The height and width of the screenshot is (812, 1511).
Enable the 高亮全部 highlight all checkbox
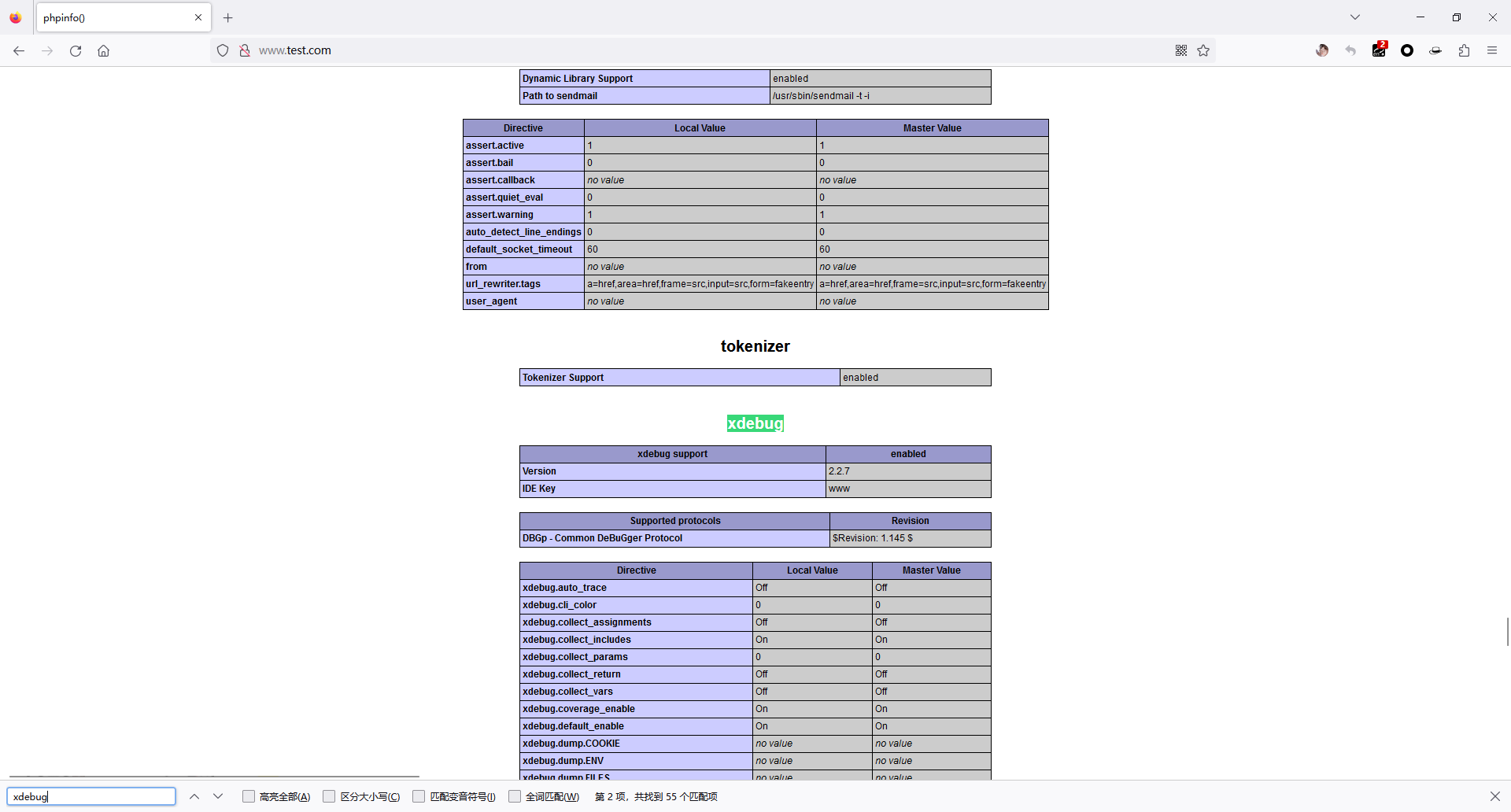[249, 796]
